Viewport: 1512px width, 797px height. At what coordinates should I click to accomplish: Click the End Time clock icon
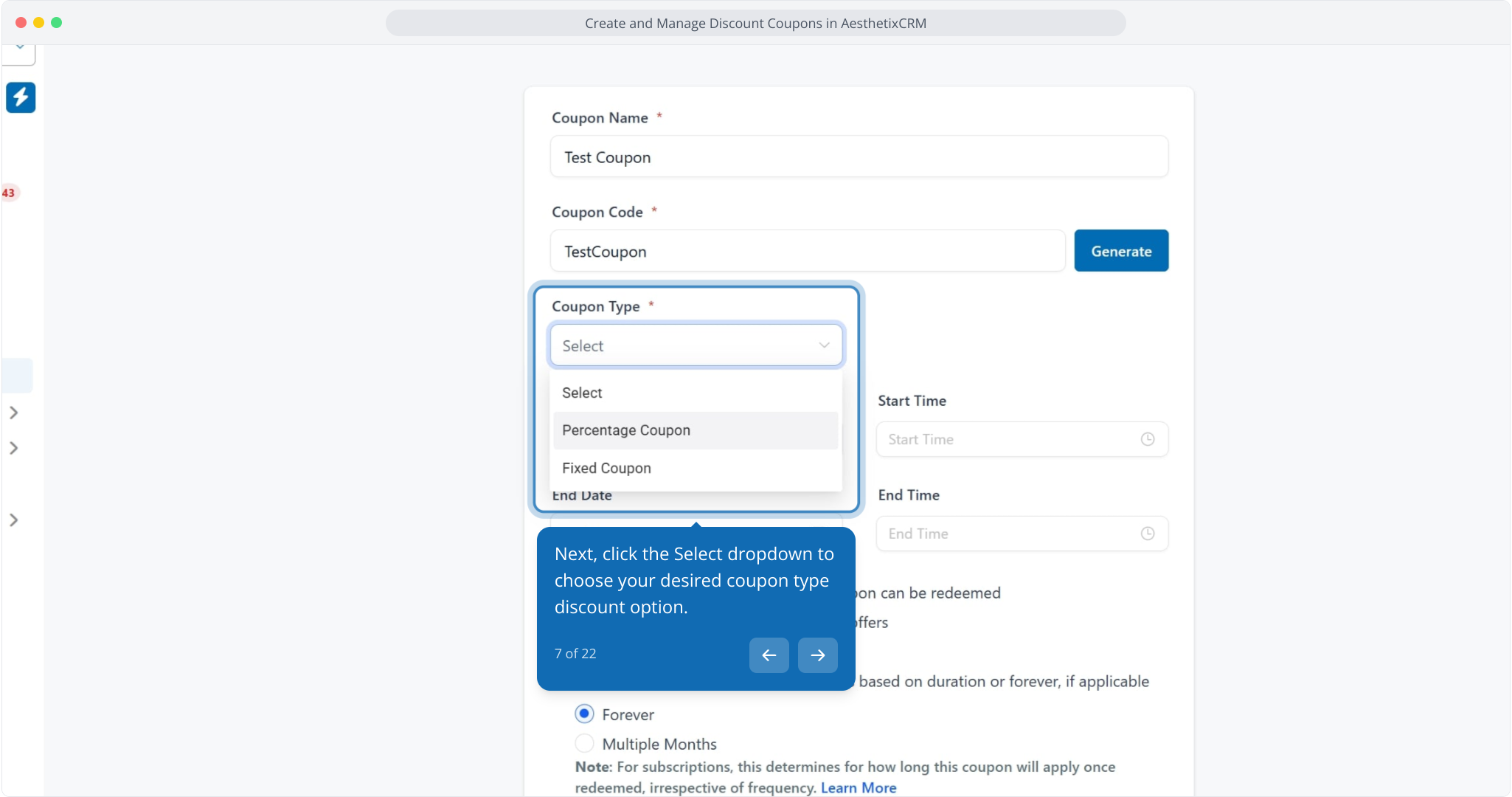tap(1147, 534)
